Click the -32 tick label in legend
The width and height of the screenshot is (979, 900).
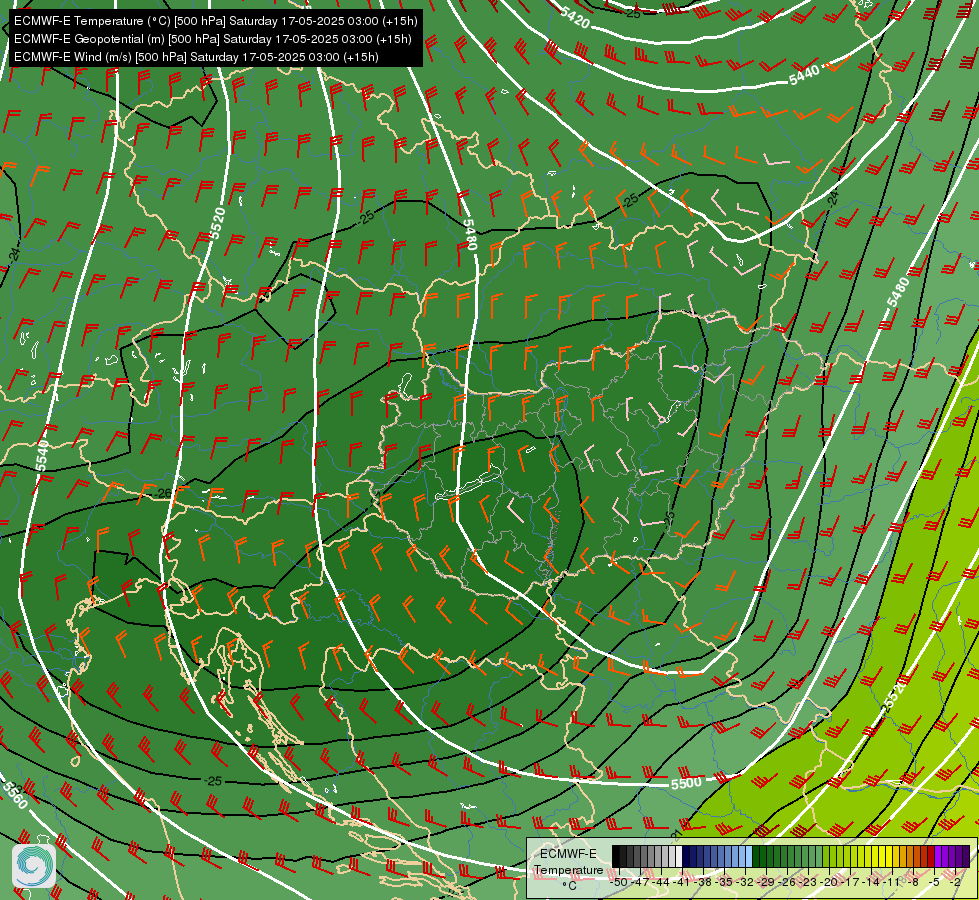coord(745,882)
